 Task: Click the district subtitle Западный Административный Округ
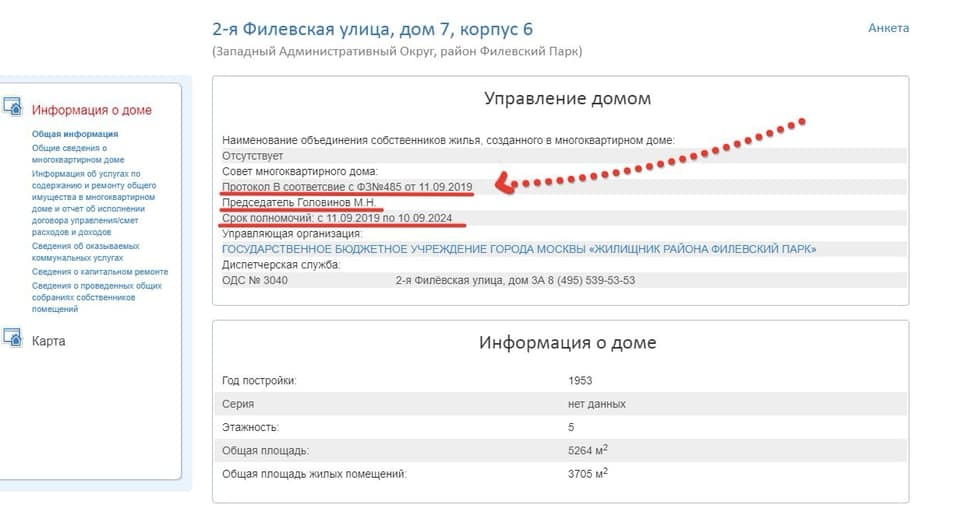point(397,51)
